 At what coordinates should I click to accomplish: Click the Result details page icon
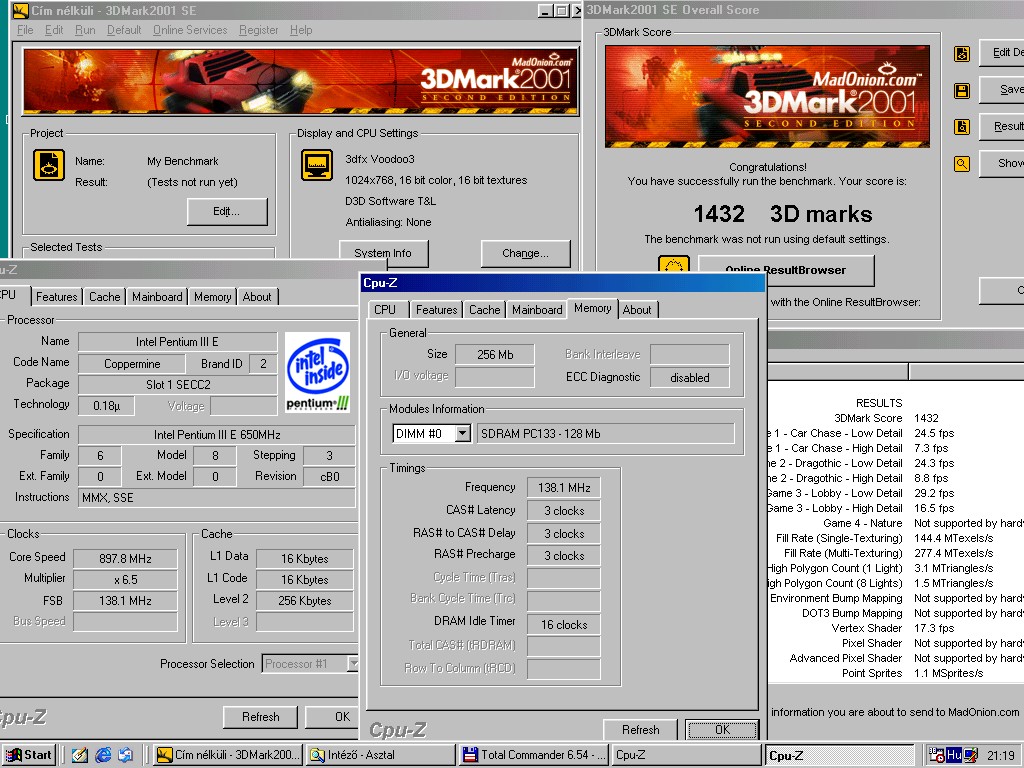962,127
